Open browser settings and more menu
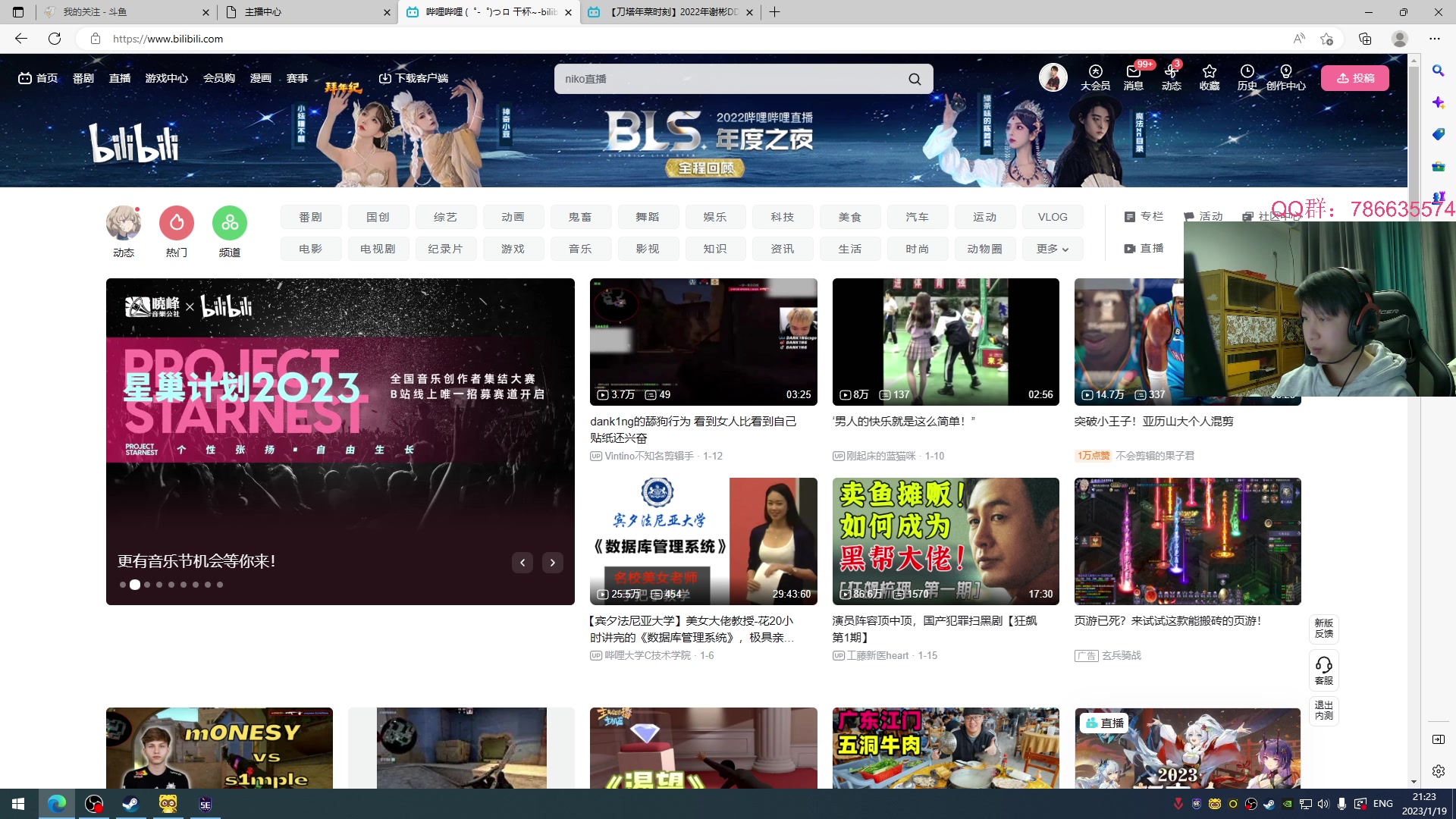Viewport: 1456px width, 819px height. 1435,39
